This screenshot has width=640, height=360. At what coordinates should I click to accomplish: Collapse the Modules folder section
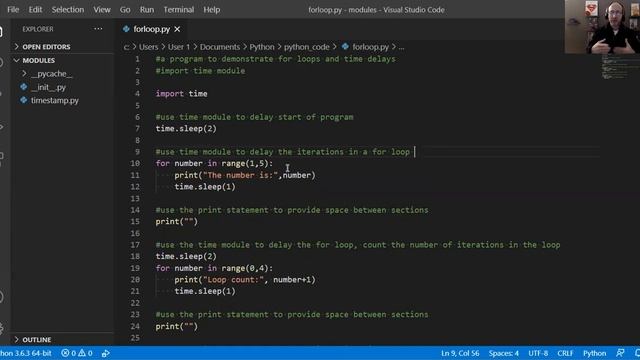[x=38, y=60]
